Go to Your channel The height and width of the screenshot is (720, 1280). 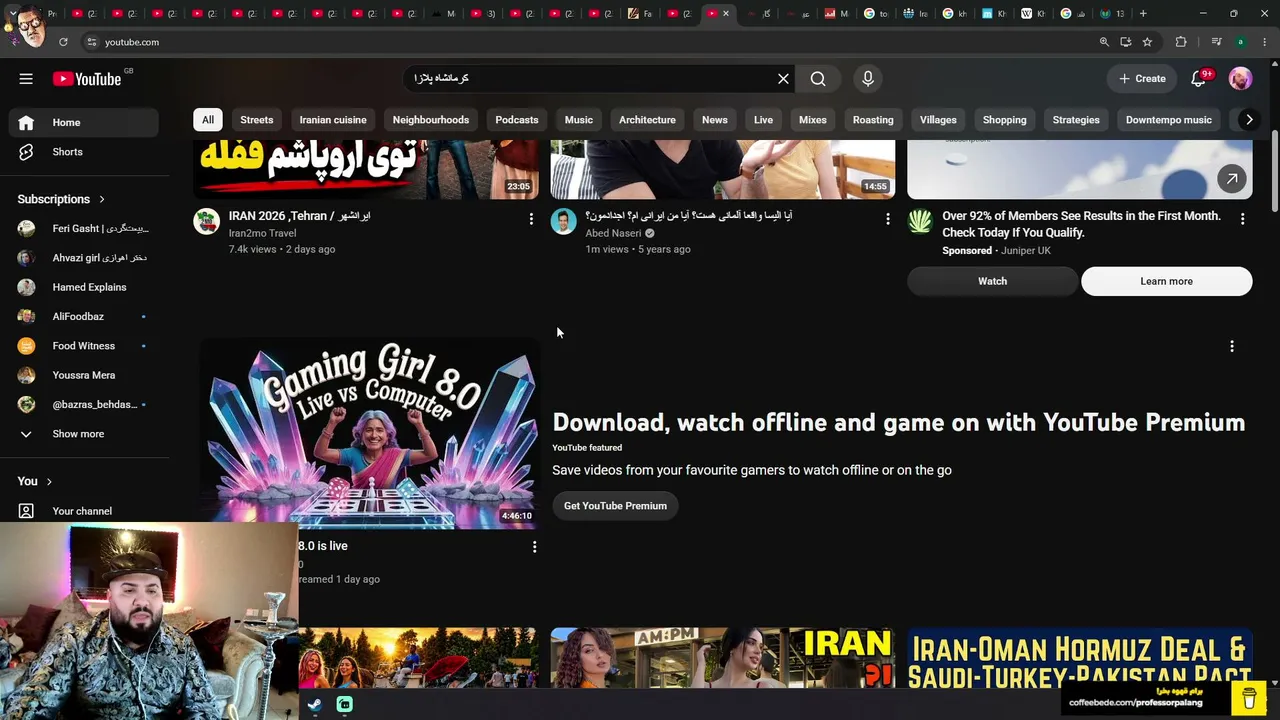point(83,511)
